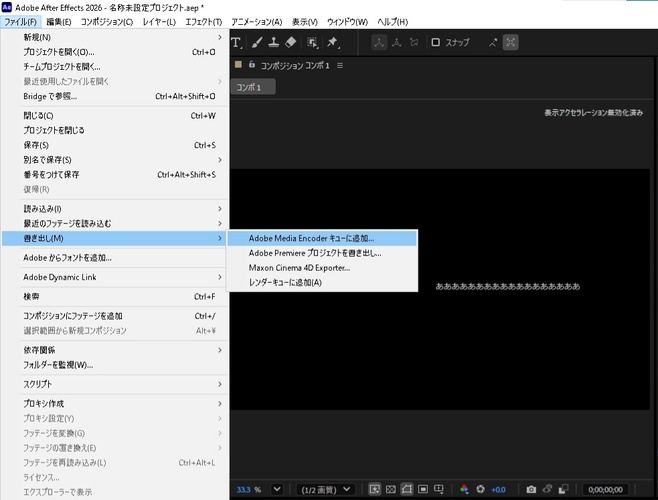
Task: Expand the プロキシ作成 submenu
Action: (x=115, y=403)
